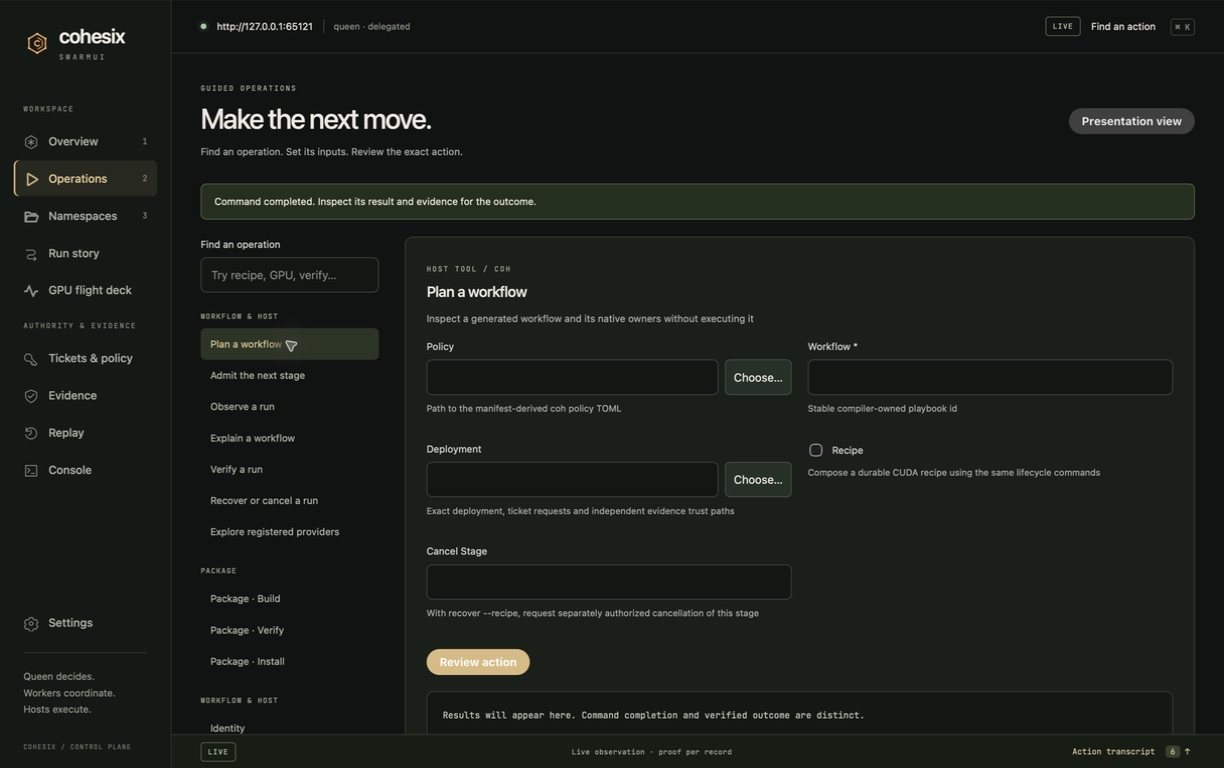Click Choose... next to Deployment field

click(758, 480)
